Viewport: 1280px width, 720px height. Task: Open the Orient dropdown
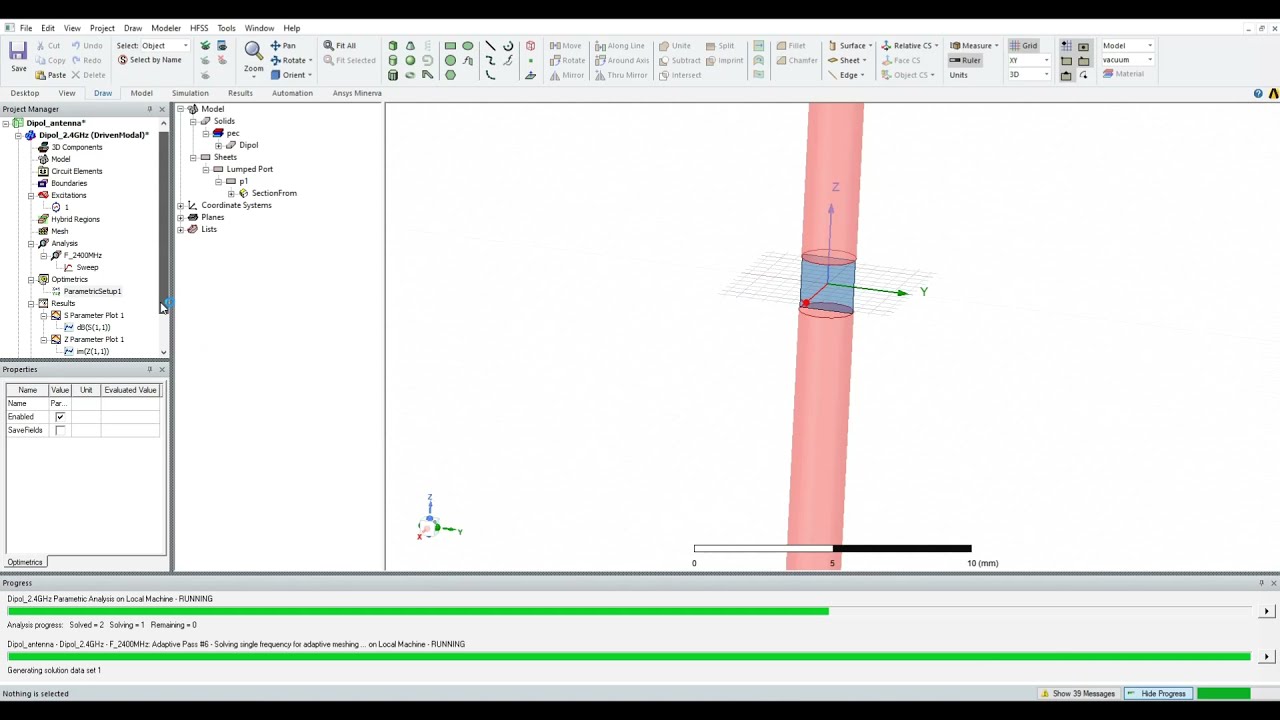pos(292,75)
